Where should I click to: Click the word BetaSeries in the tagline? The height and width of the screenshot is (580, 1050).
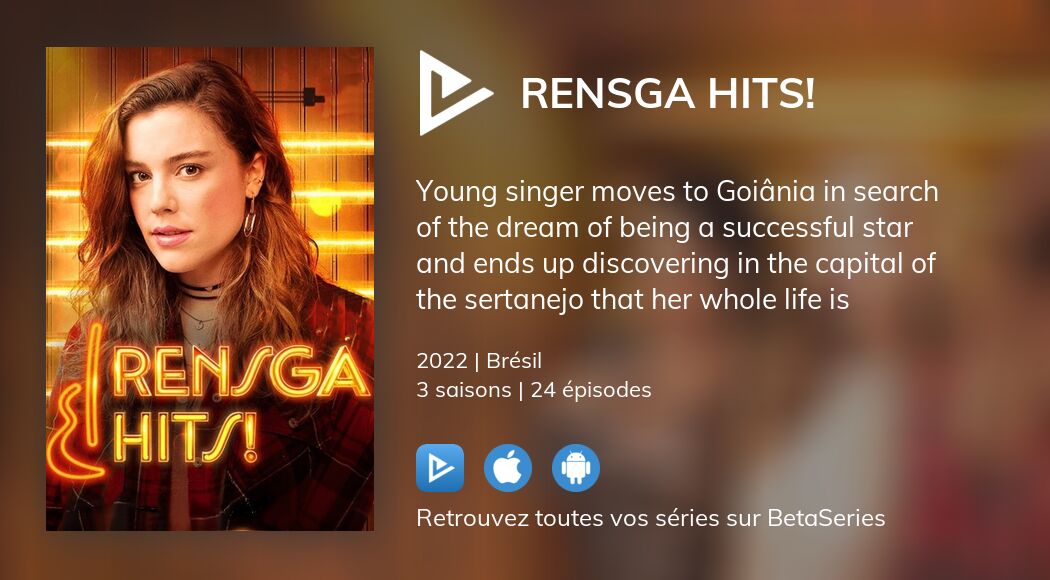coord(826,518)
